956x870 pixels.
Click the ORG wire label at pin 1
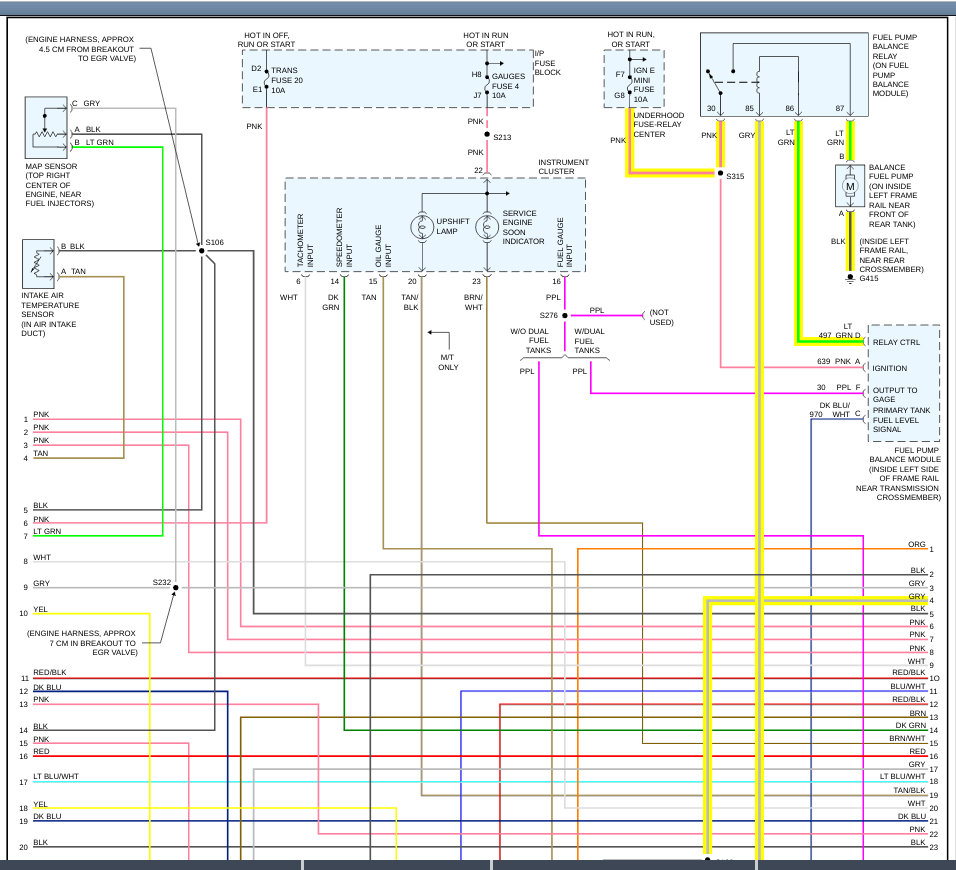916,544
